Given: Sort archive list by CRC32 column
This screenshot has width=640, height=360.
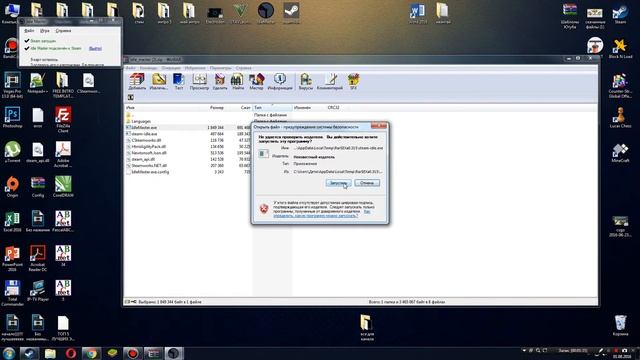Looking at the screenshot, I should pos(333,108).
